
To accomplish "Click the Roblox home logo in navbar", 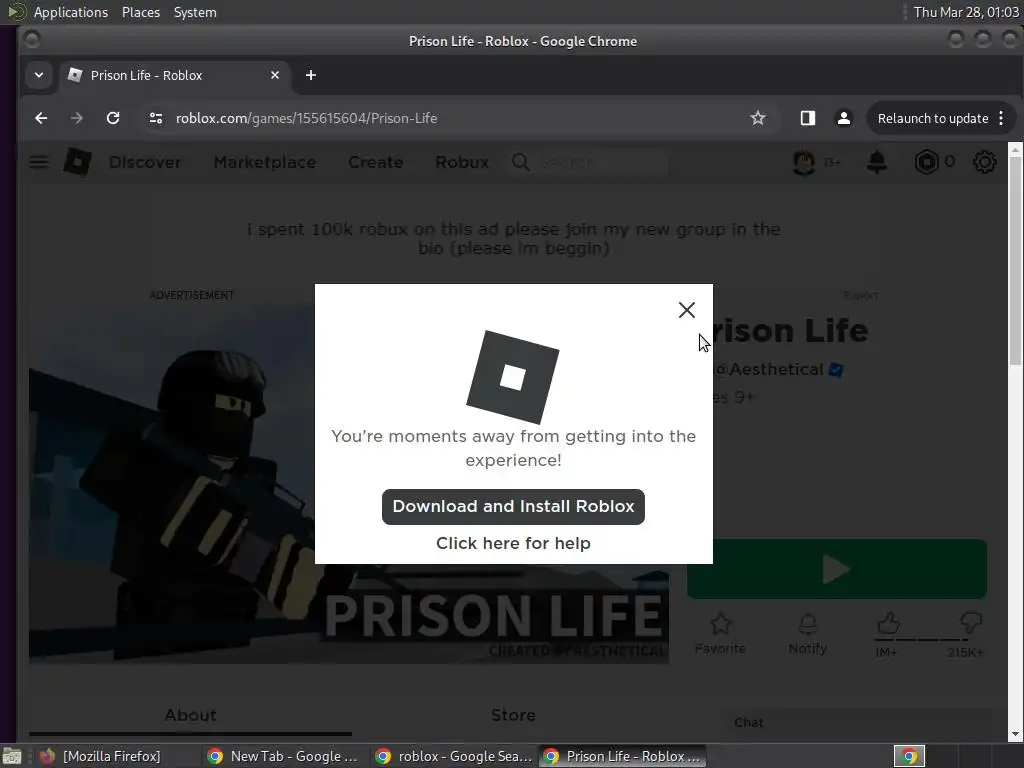I will click(x=77, y=162).
